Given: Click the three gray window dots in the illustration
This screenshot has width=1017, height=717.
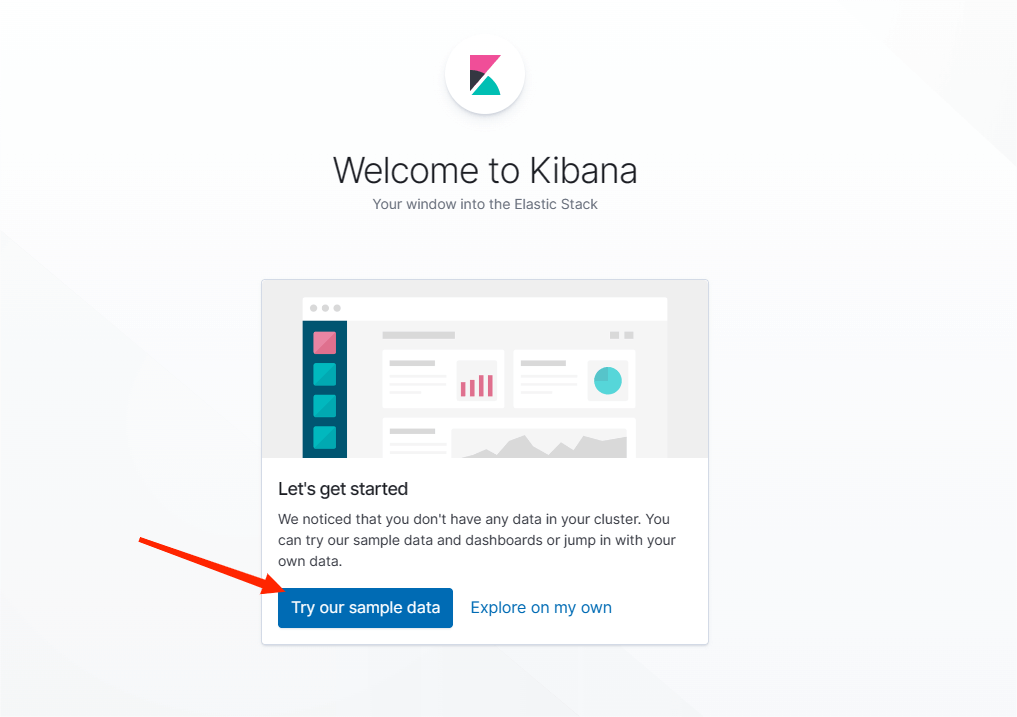Looking at the screenshot, I should pyautogui.click(x=325, y=308).
